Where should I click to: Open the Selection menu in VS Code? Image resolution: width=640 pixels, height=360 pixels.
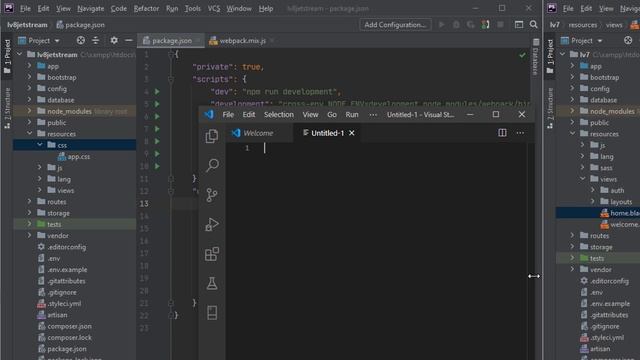(x=279, y=115)
